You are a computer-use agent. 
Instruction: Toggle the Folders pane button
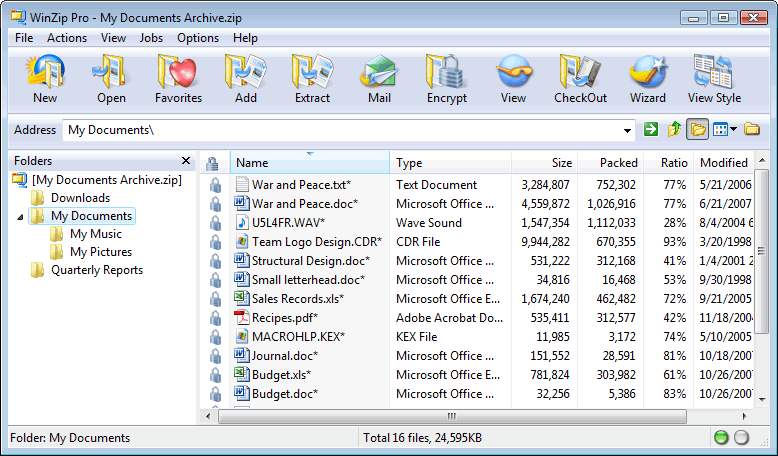[x=697, y=130]
